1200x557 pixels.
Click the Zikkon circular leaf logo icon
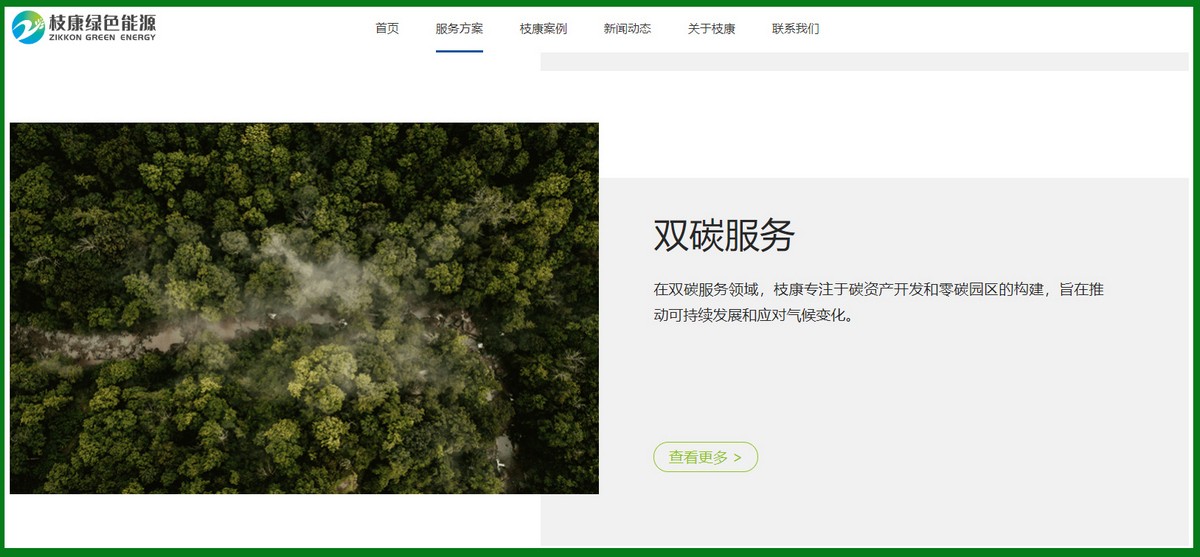27,28
